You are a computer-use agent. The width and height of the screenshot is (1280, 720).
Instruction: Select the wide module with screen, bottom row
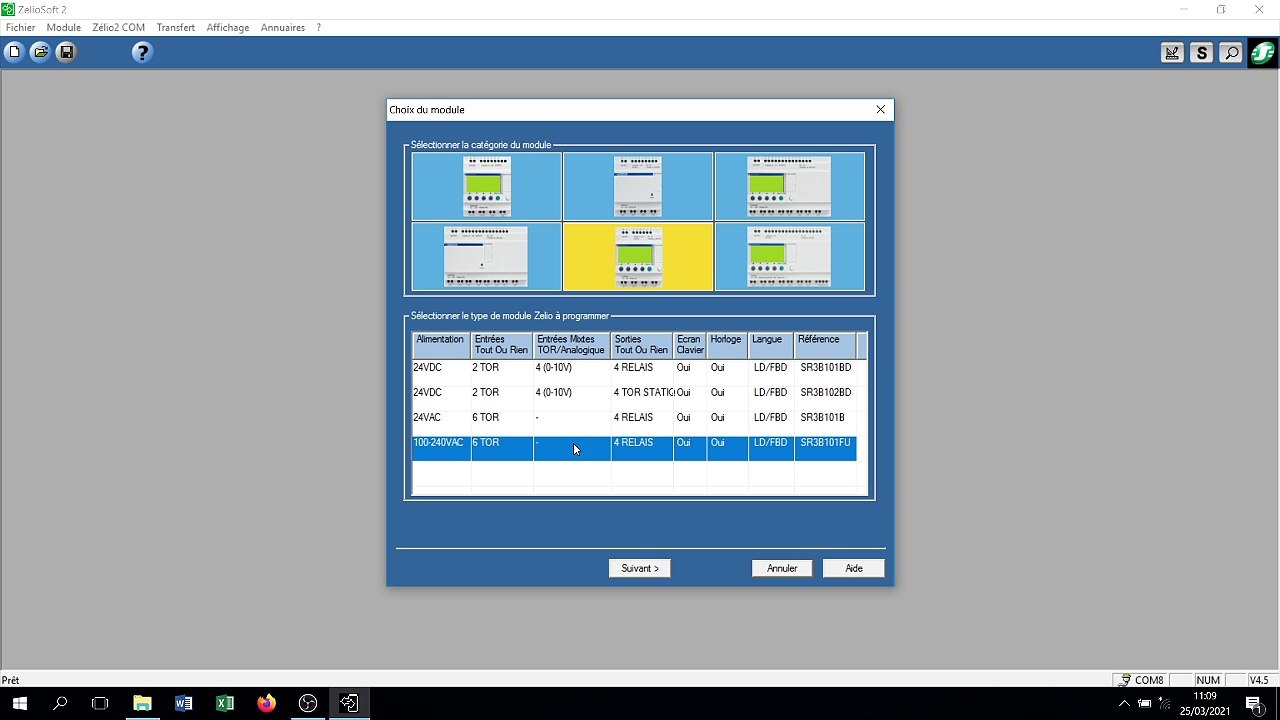[790, 257]
